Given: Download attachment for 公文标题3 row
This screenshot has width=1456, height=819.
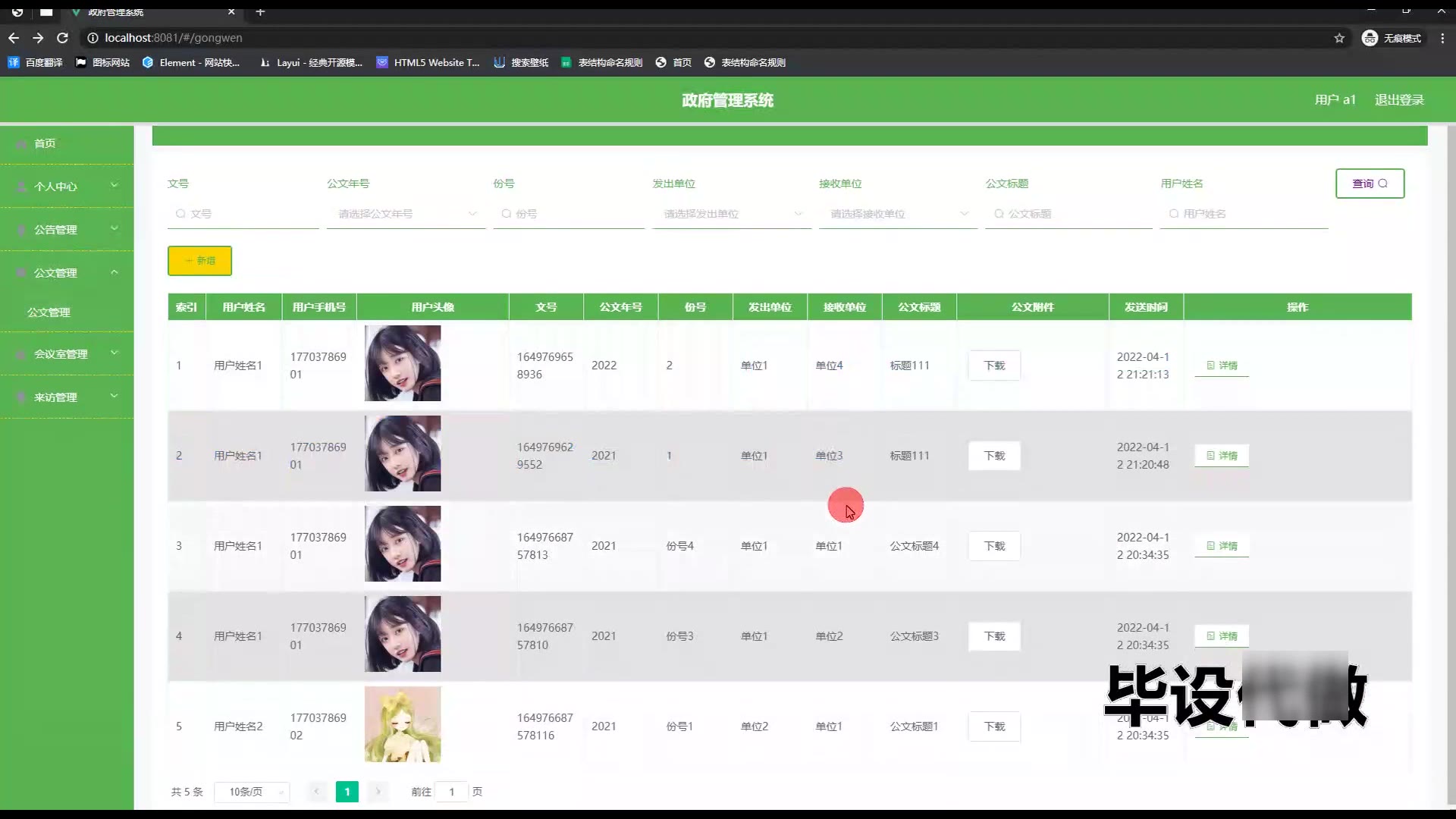Looking at the screenshot, I should pos(994,636).
